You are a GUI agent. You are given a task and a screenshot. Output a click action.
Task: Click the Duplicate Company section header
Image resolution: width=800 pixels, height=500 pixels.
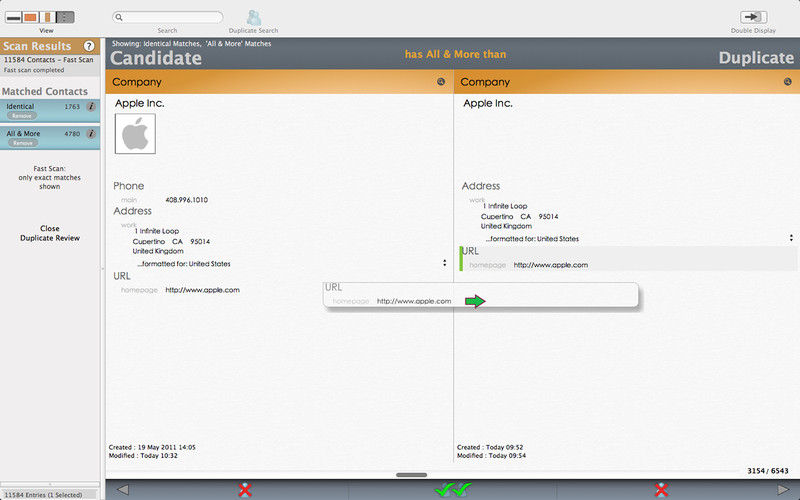(627, 82)
